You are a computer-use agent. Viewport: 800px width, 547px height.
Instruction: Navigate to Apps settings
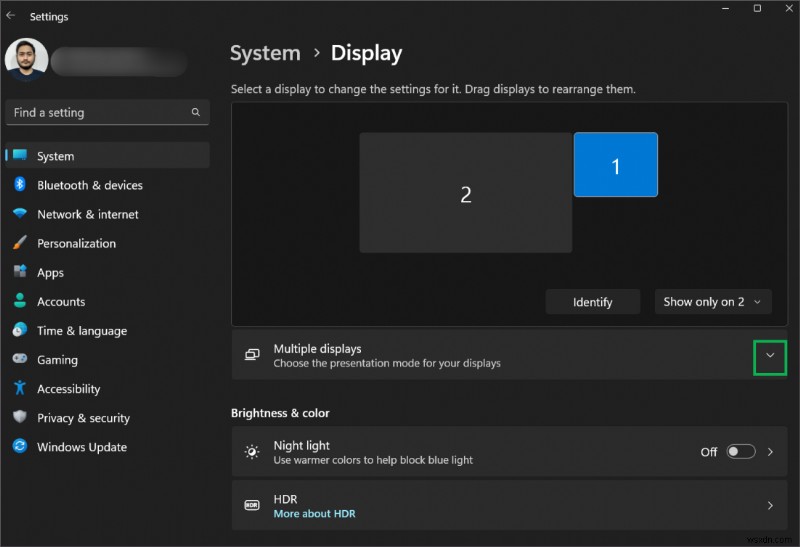(x=108, y=272)
